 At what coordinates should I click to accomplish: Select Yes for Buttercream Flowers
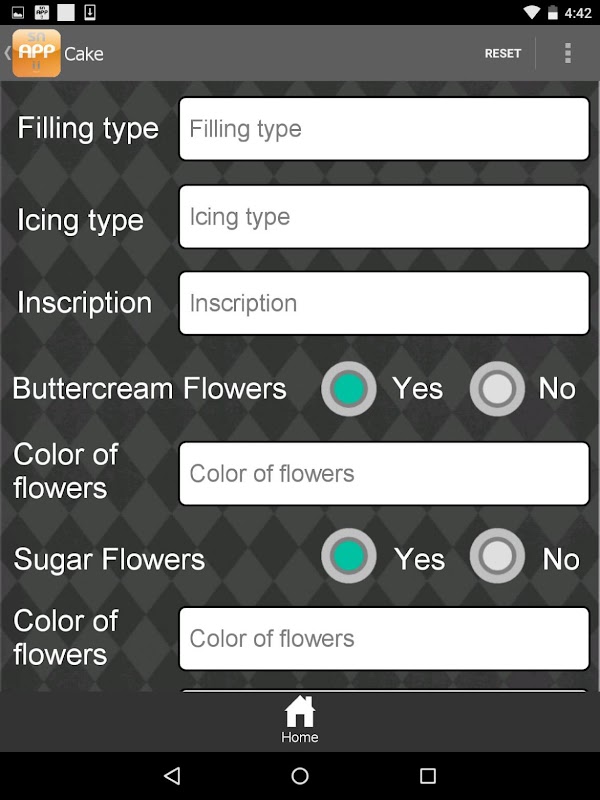pyautogui.click(x=349, y=389)
